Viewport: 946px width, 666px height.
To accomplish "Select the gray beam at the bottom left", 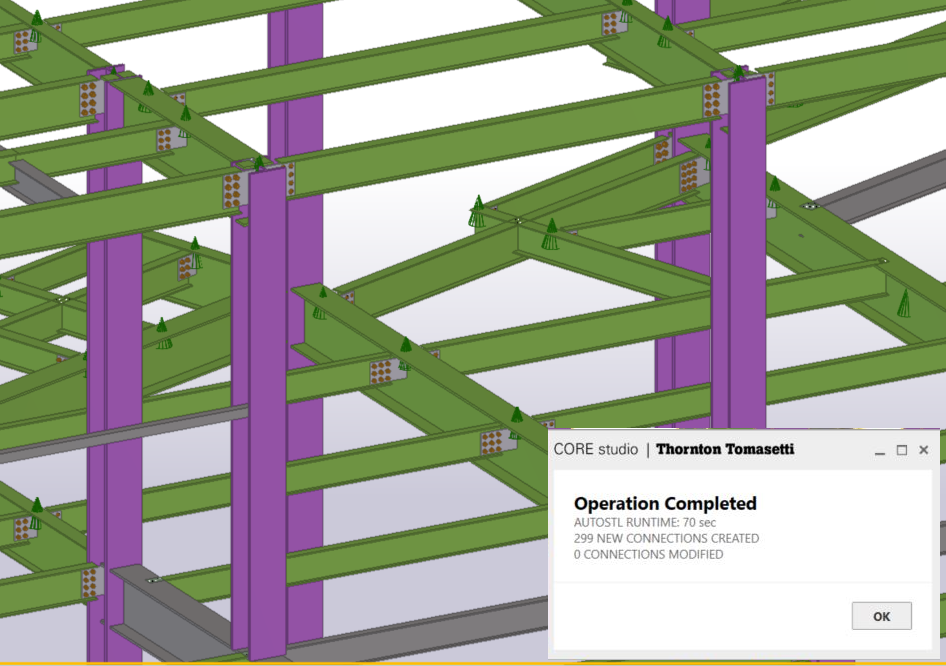I will 170,610.
